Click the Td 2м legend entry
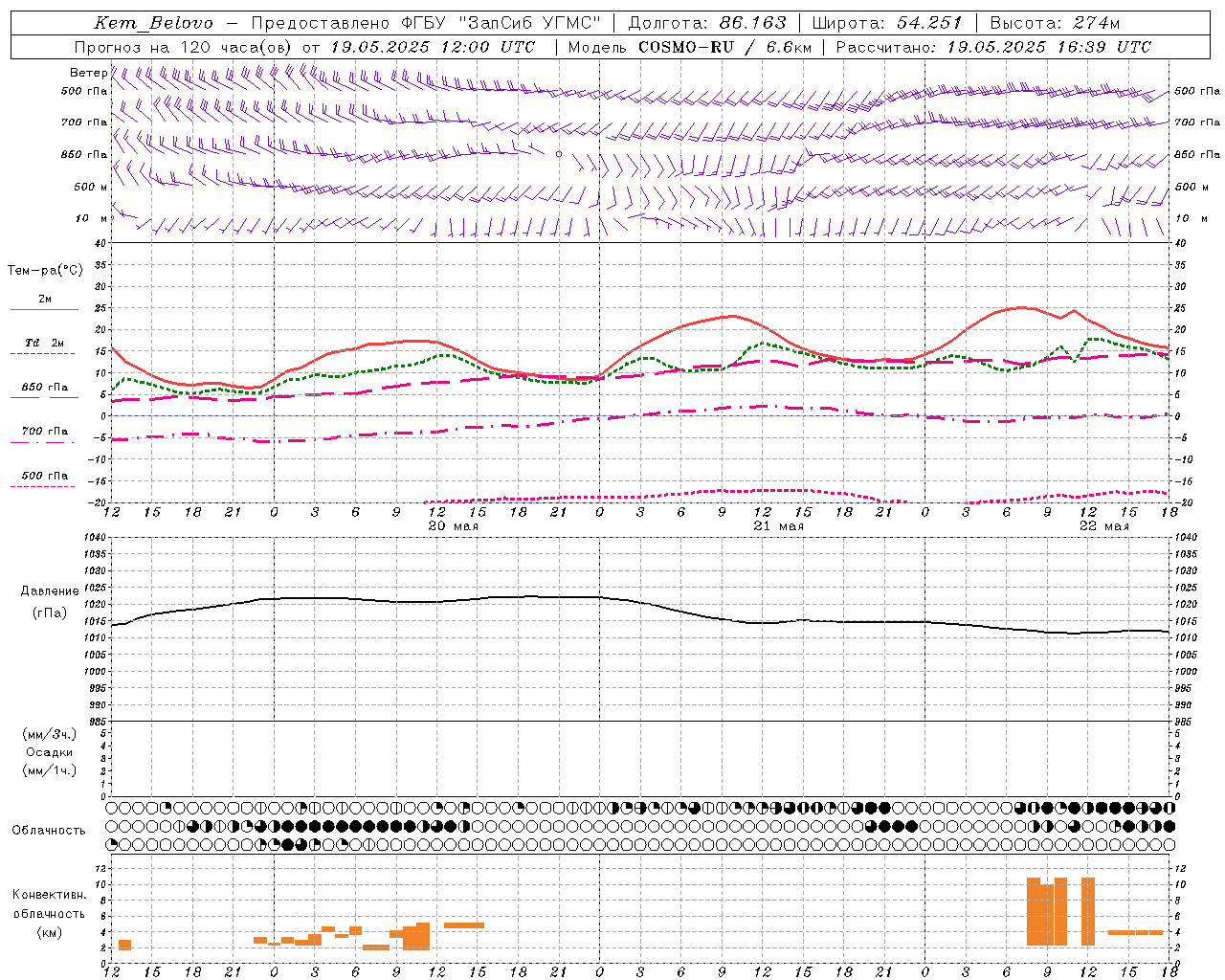The image size is (1225, 980). pos(44,343)
